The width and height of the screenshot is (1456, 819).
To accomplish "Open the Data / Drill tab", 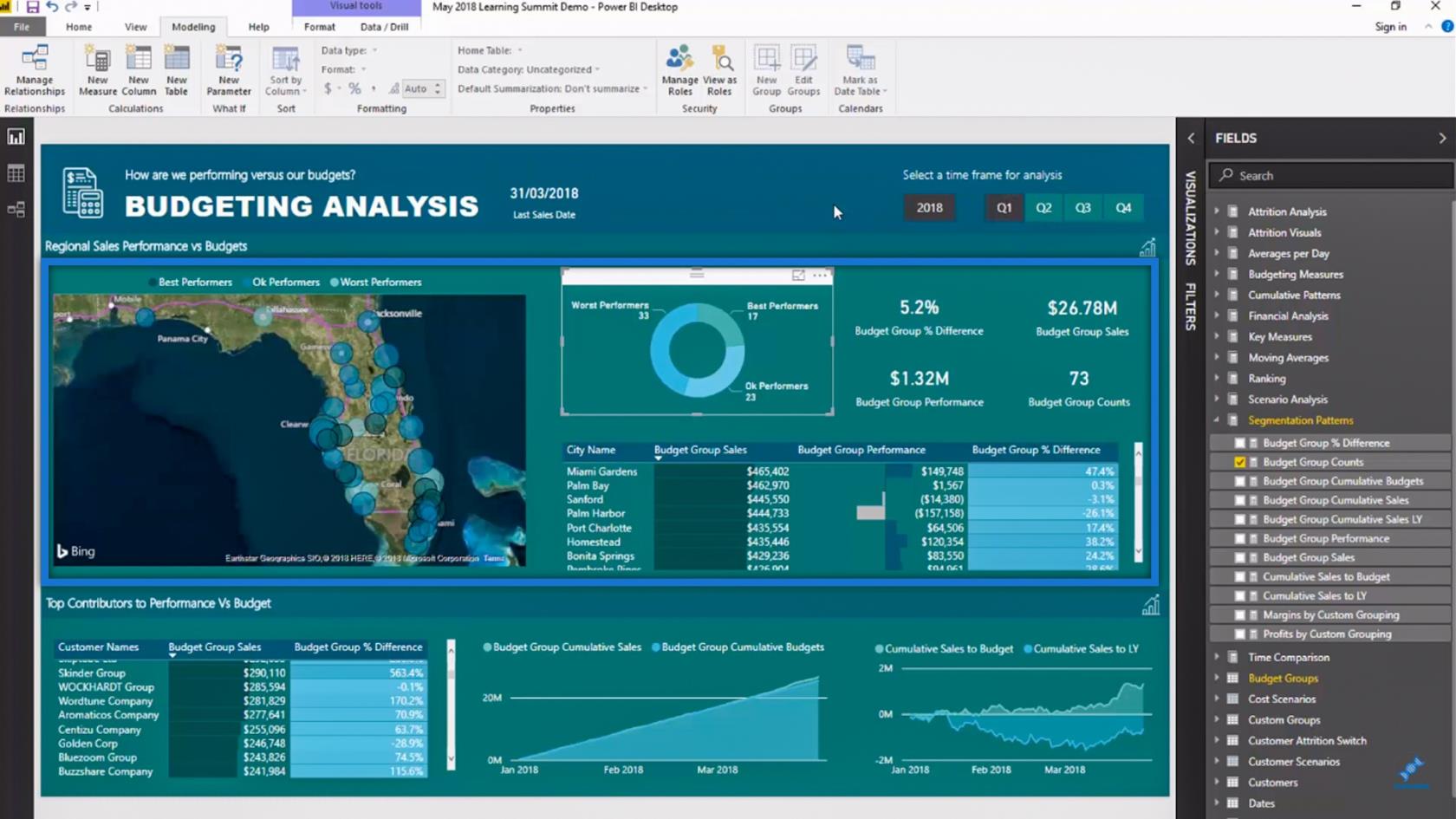I will (384, 27).
